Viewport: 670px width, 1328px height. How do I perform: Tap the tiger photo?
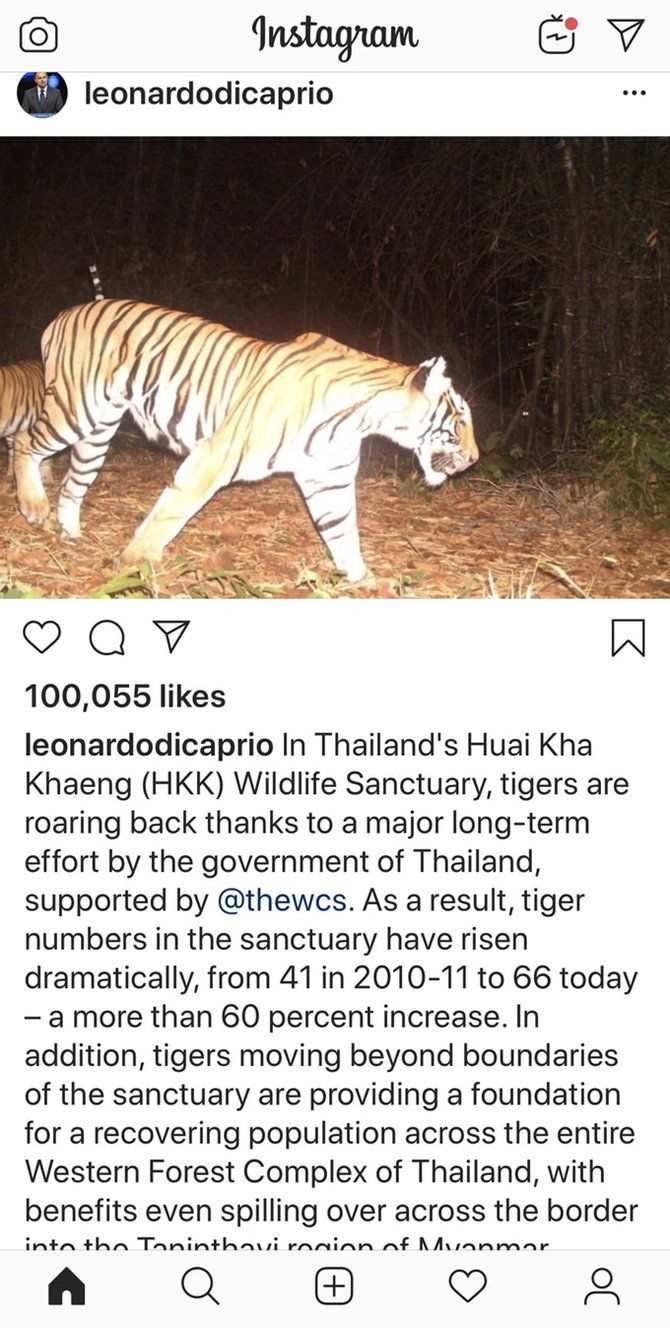click(335, 367)
